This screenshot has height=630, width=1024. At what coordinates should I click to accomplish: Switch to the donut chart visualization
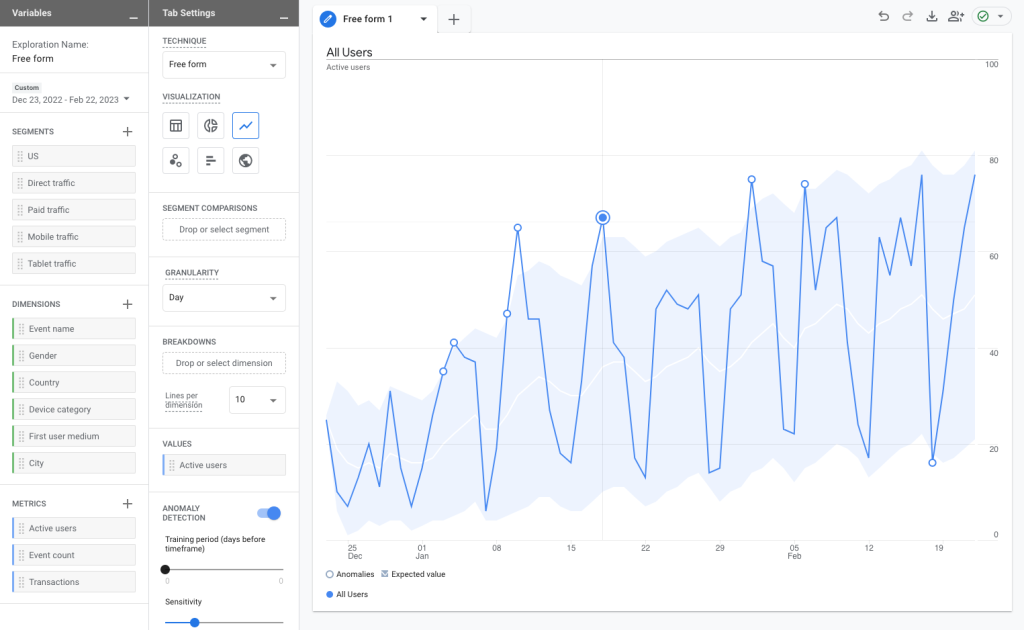(210, 125)
